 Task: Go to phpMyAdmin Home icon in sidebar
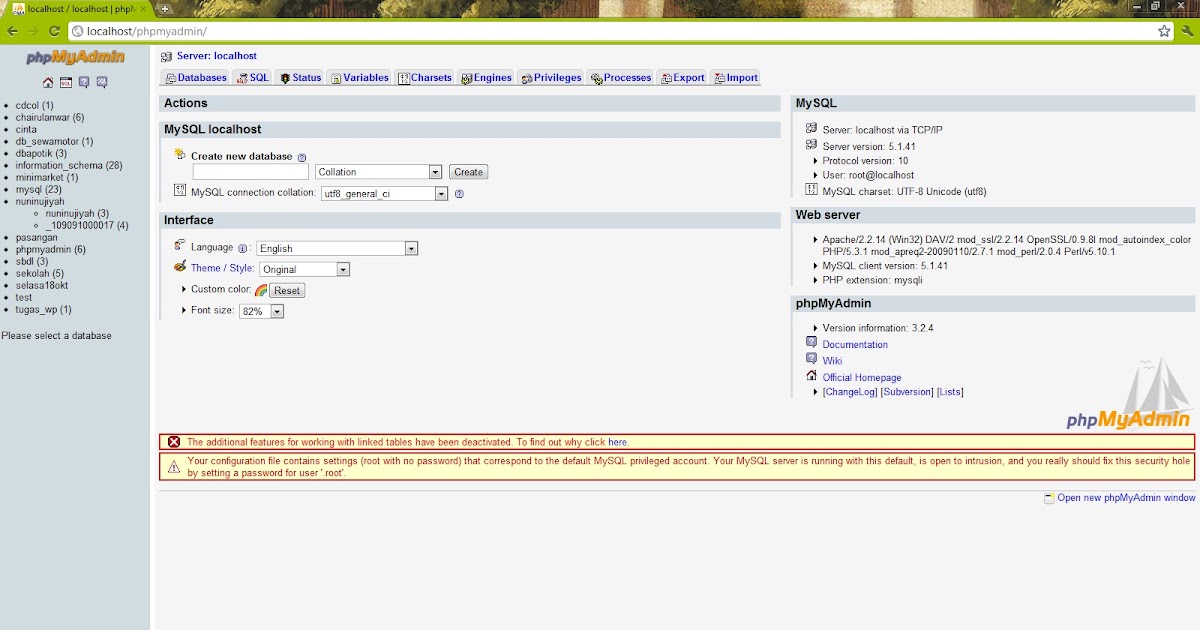(x=48, y=83)
